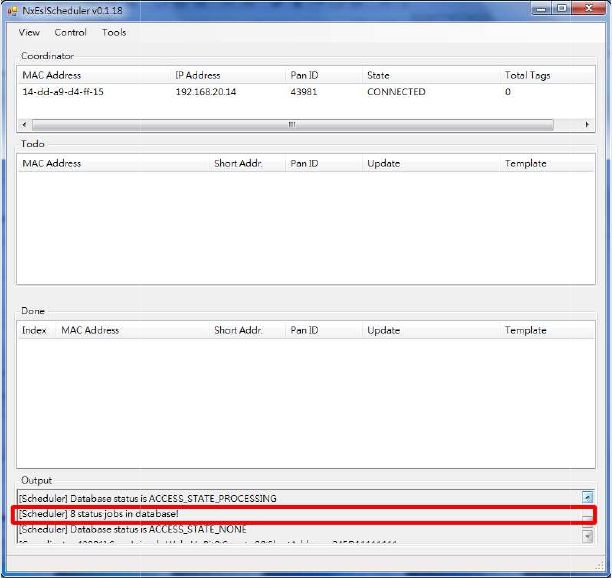Click IP address 192.168.20.14 cell
The image size is (612, 578).
point(206,92)
